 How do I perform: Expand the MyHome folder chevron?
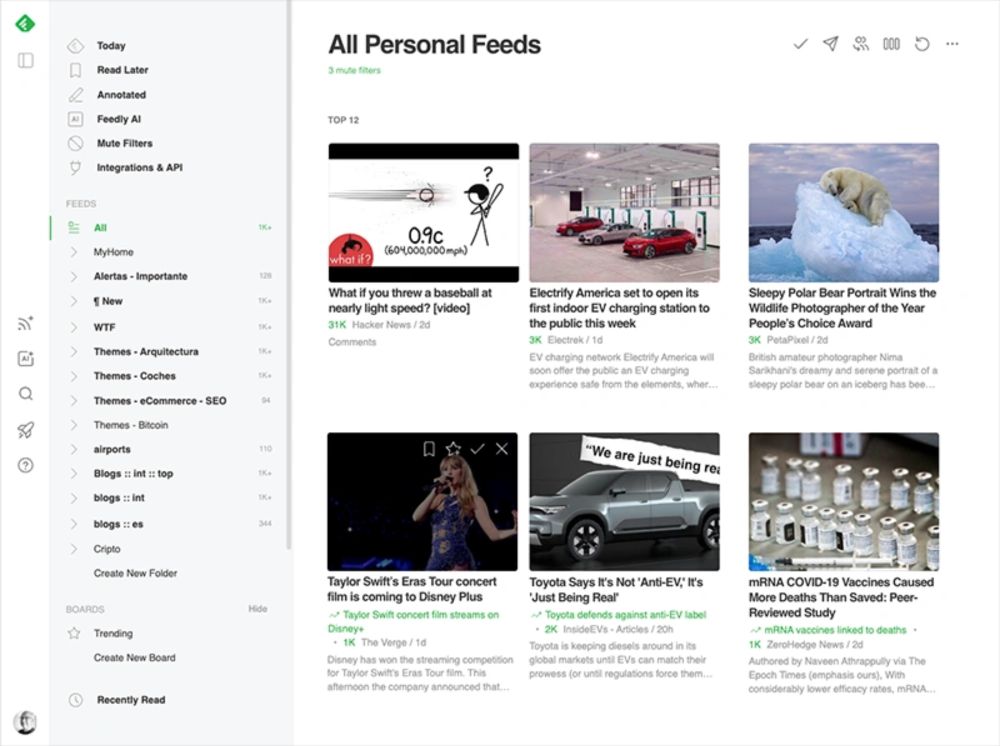74,252
